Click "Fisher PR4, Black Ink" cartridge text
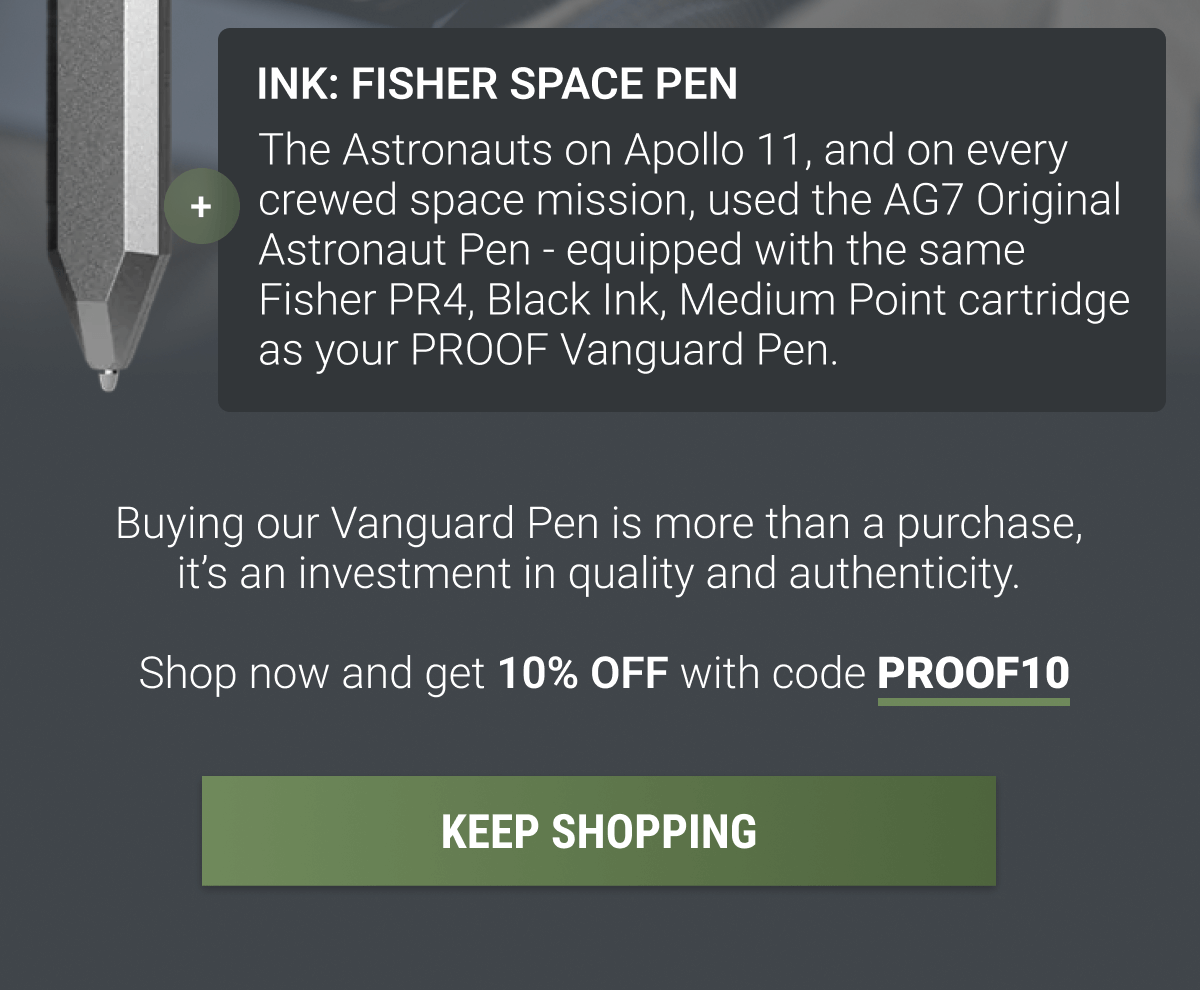Viewport: 1200px width, 990px height. click(x=451, y=300)
